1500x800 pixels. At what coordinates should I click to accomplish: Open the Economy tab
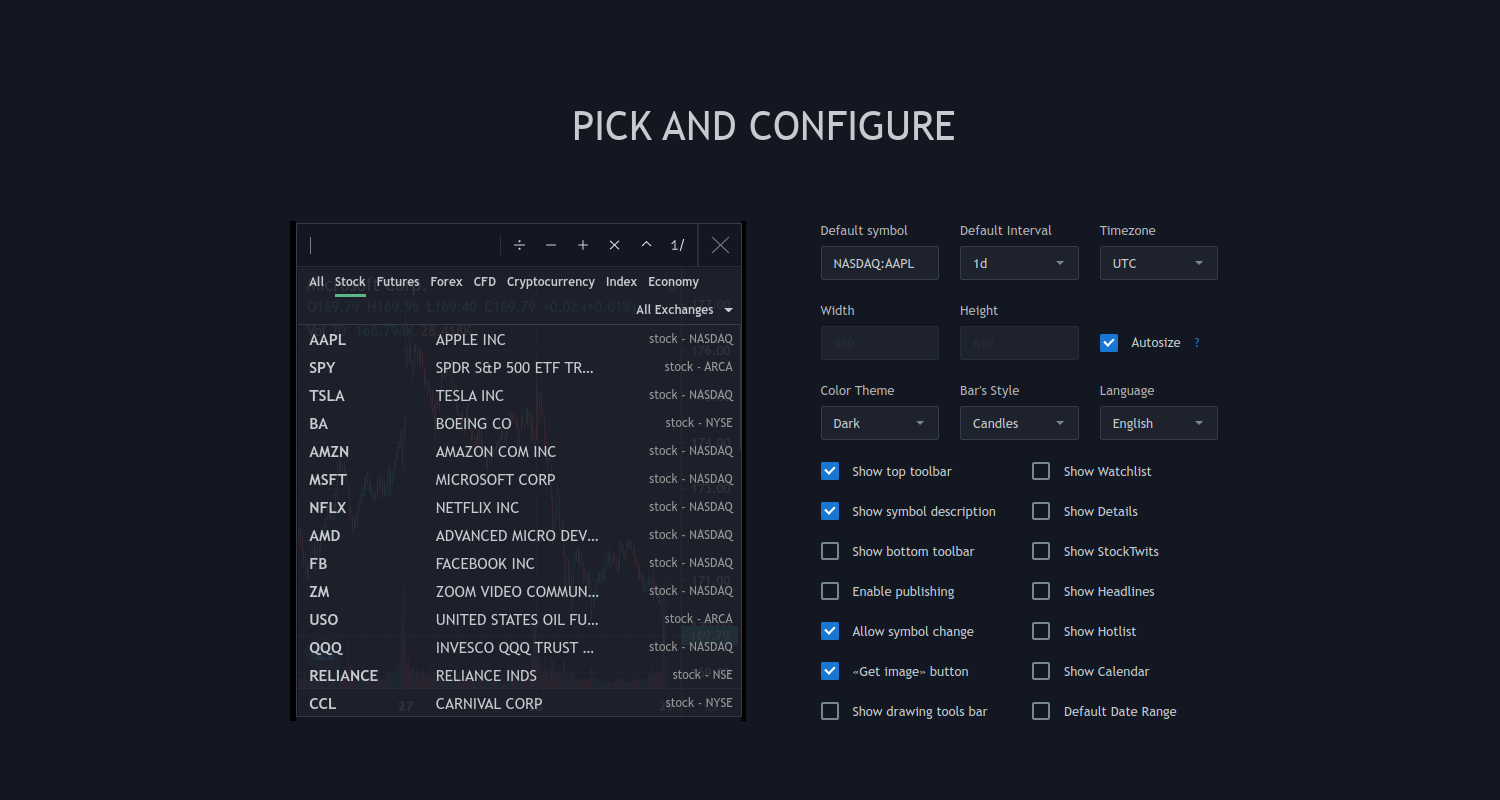click(x=673, y=281)
